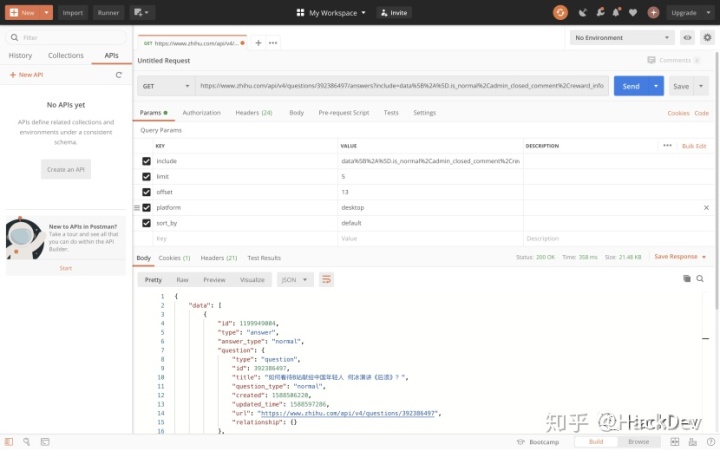
Task: Open the Authorization request tab
Action: 201,113
